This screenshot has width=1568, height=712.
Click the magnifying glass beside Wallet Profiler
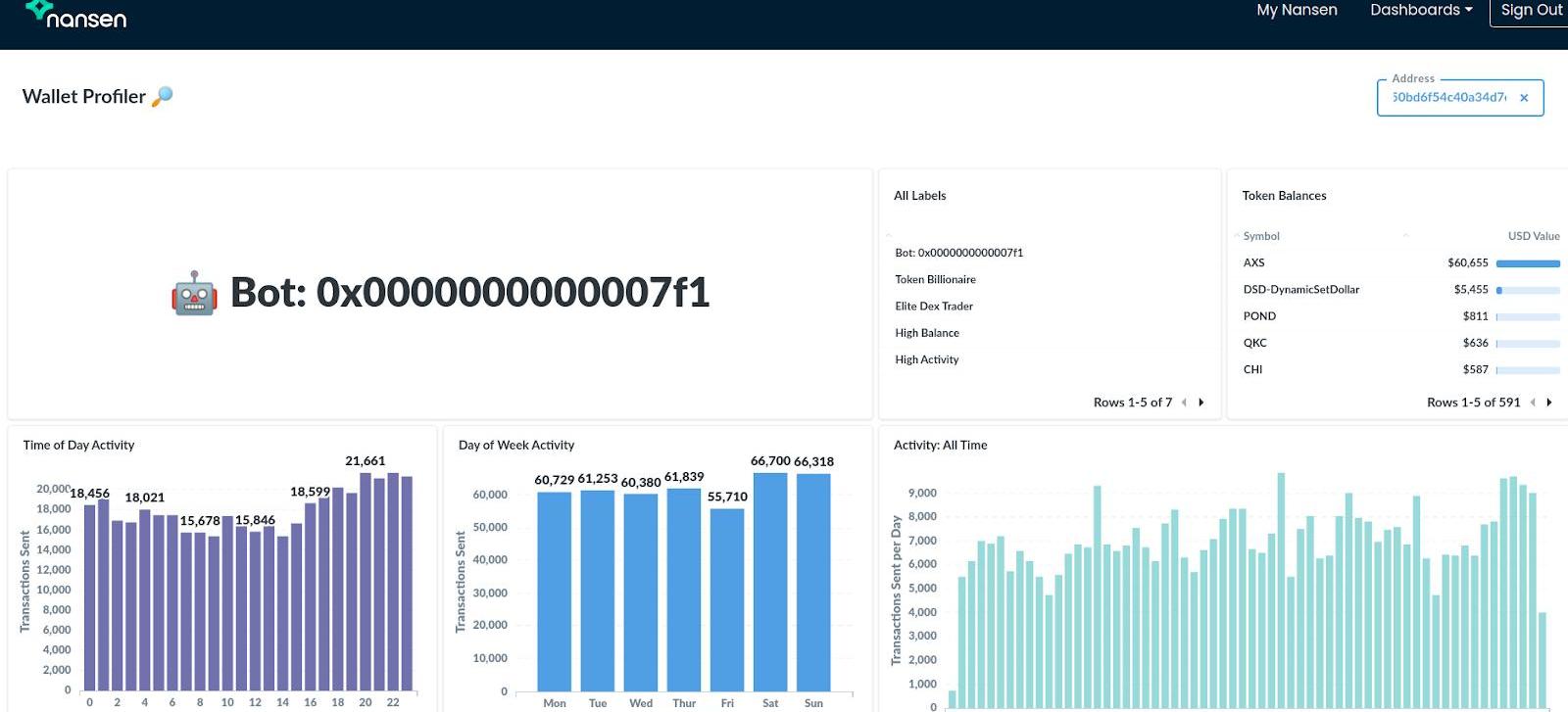[x=163, y=96]
